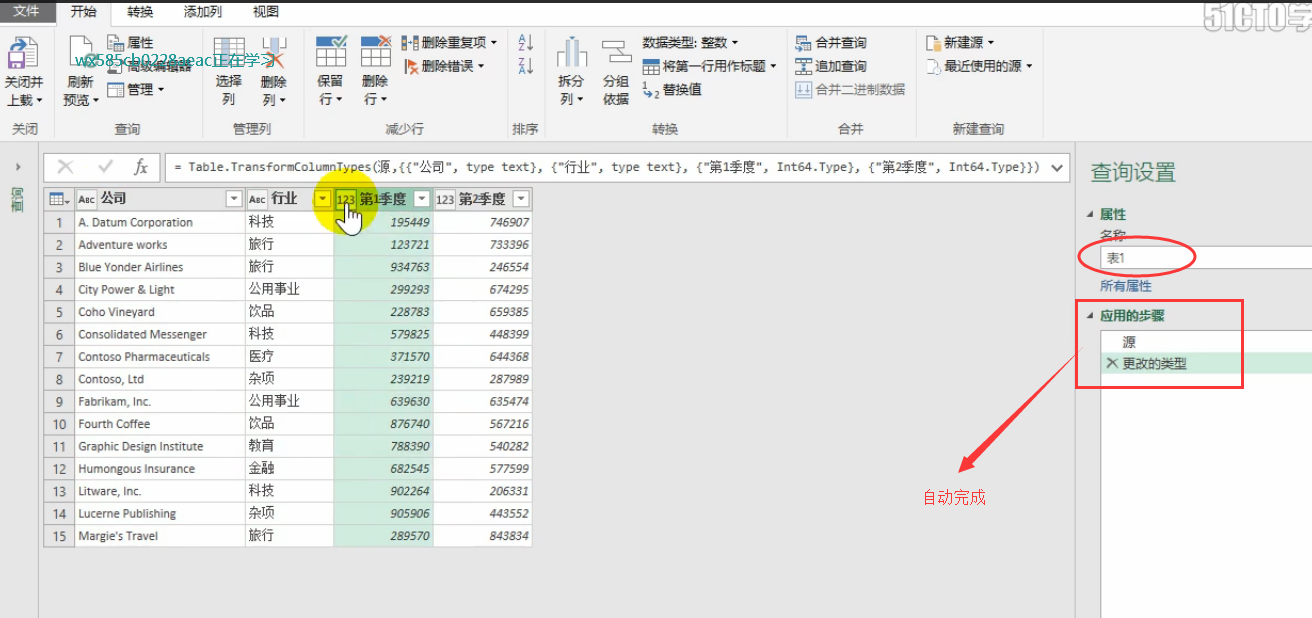Screen dimensions: 1312x618
Task: Click the Blue Yonder Airlines cell
Action: click(x=160, y=267)
